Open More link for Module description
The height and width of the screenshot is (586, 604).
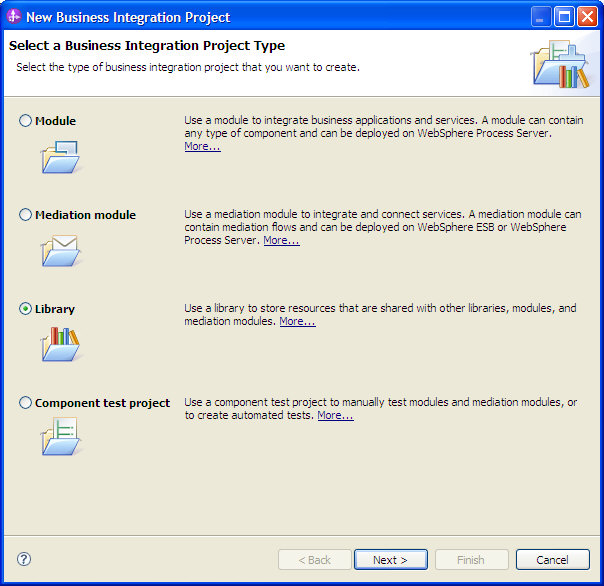point(202,146)
